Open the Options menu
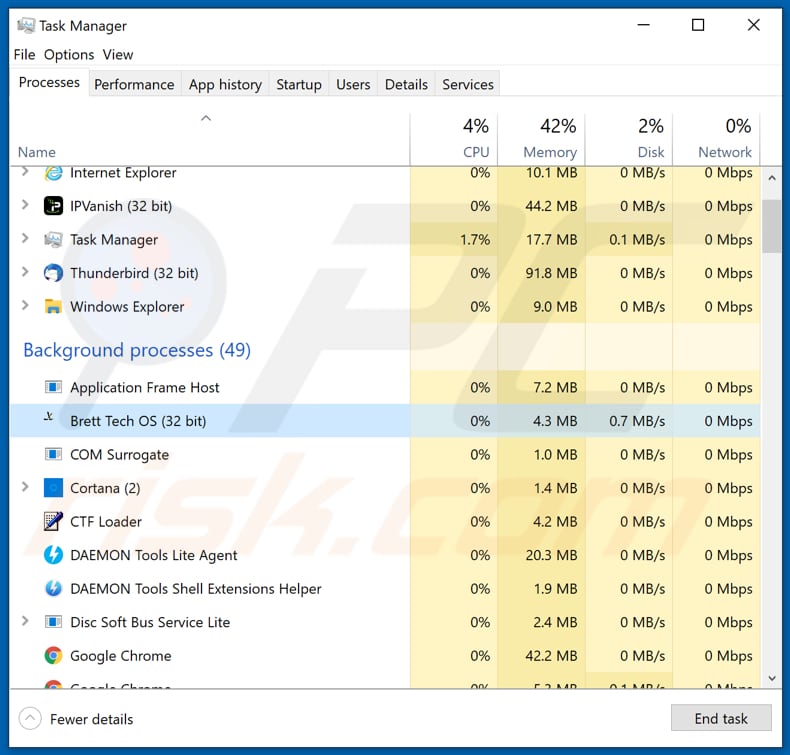 tap(69, 55)
